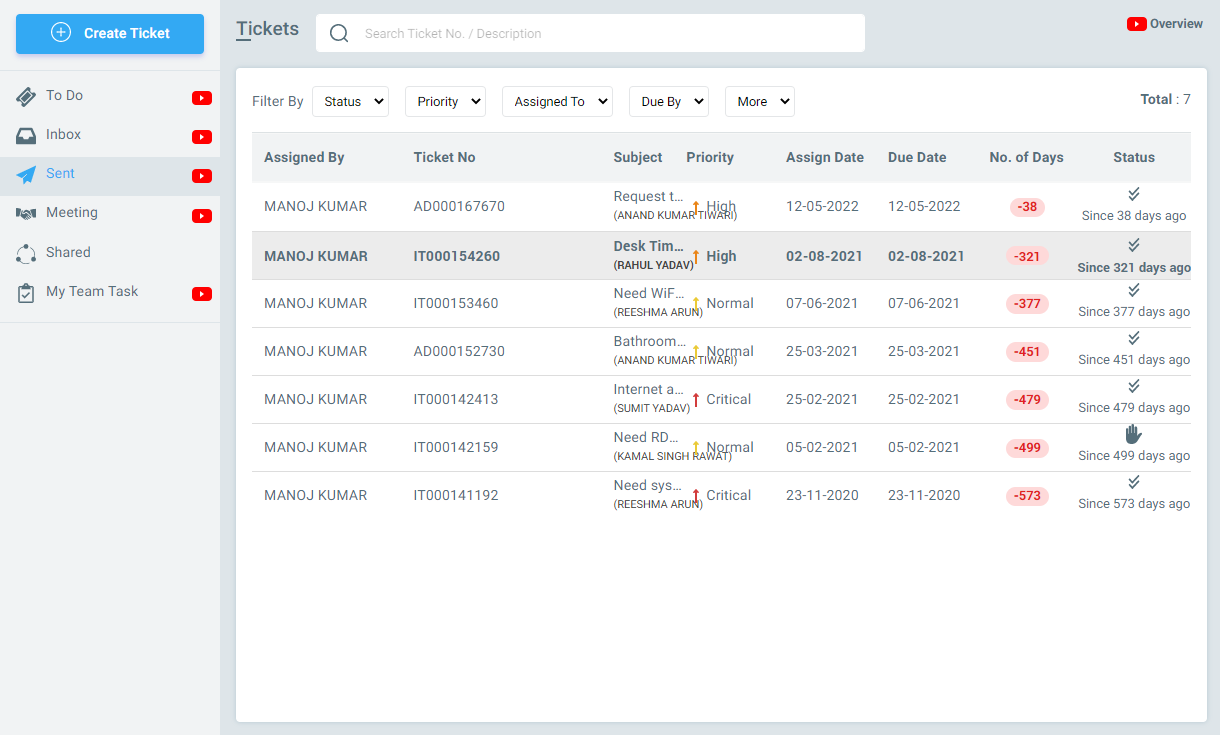The image size is (1220, 735).
Task: Select the Tickets tab header
Action: 267,28
